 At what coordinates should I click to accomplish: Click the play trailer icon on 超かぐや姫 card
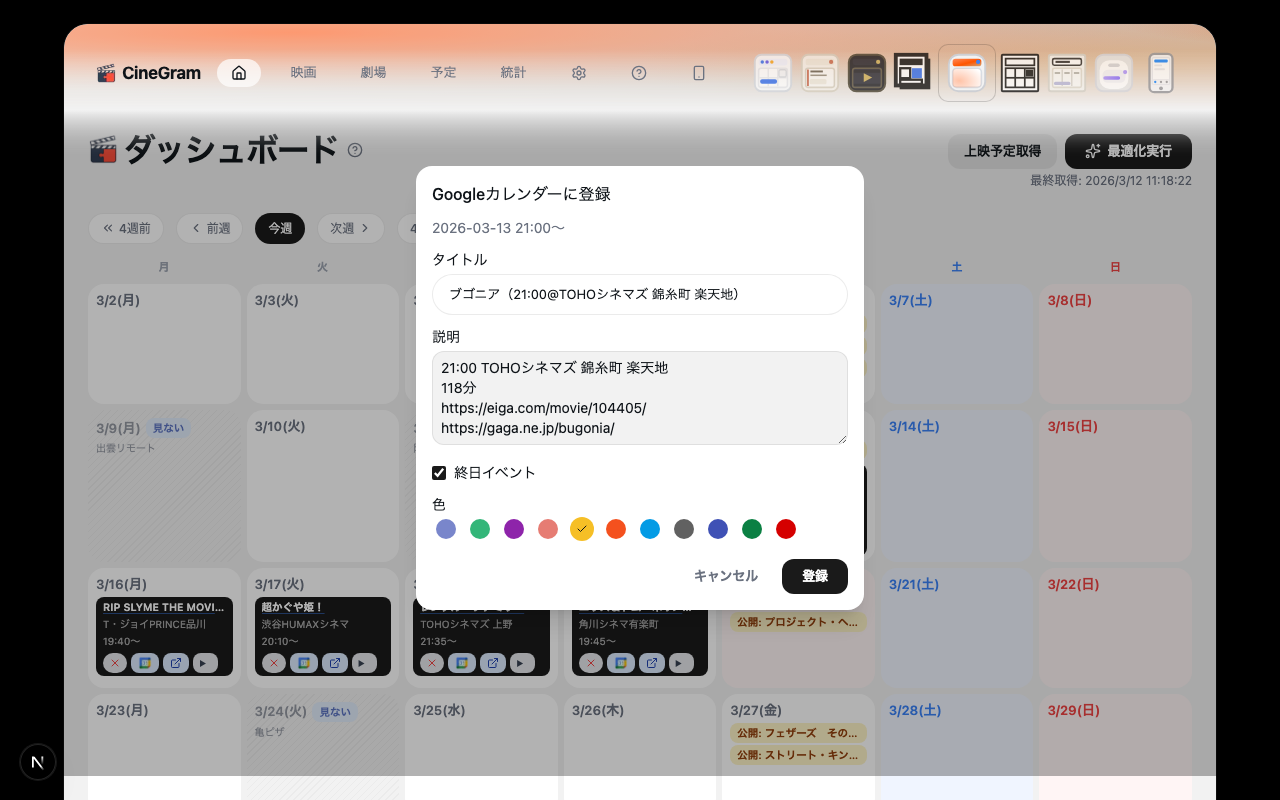point(362,662)
